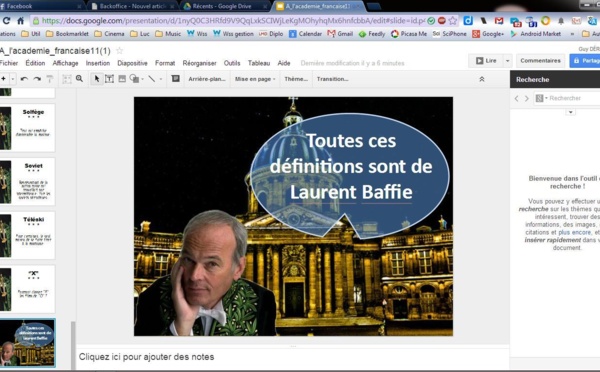Open the Line tool dropdown arrow
Image resolution: width=600 pixels, height=372 pixels.
click(161, 79)
